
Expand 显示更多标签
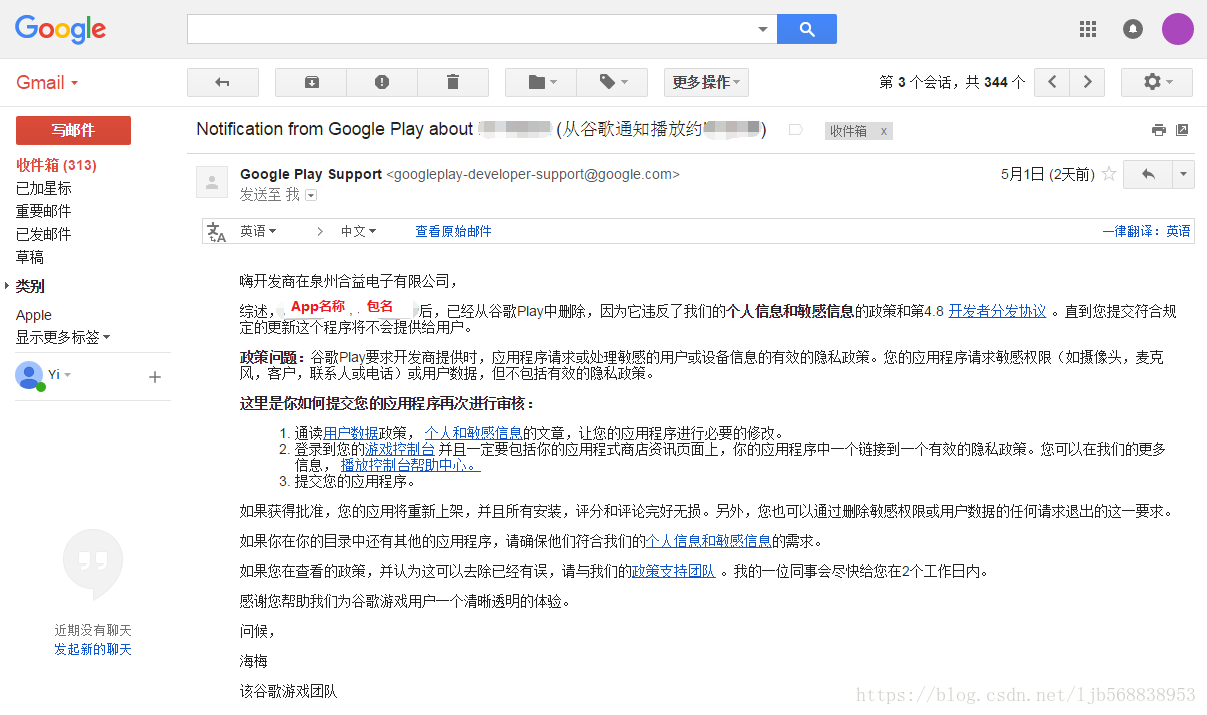click(x=63, y=338)
